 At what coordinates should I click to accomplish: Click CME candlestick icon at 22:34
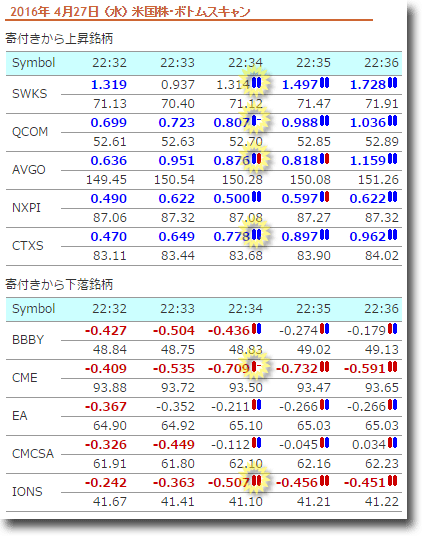pyautogui.click(x=256, y=366)
